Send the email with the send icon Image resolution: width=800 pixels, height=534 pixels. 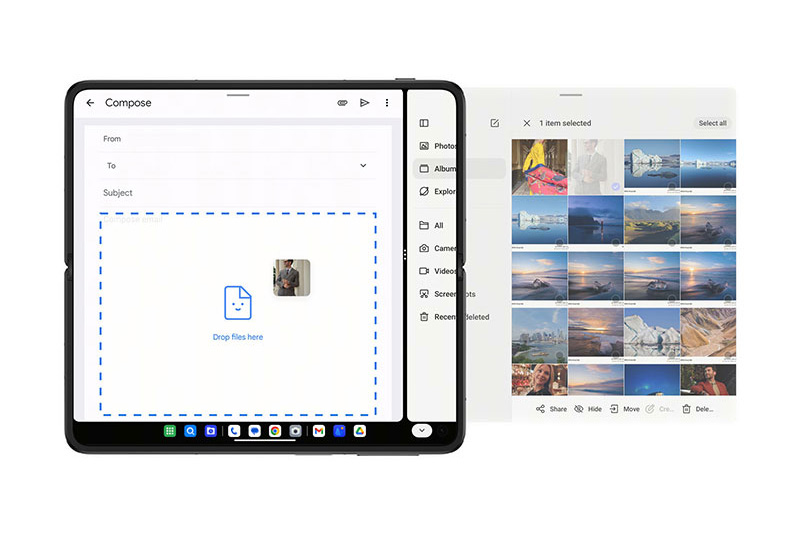coord(365,103)
